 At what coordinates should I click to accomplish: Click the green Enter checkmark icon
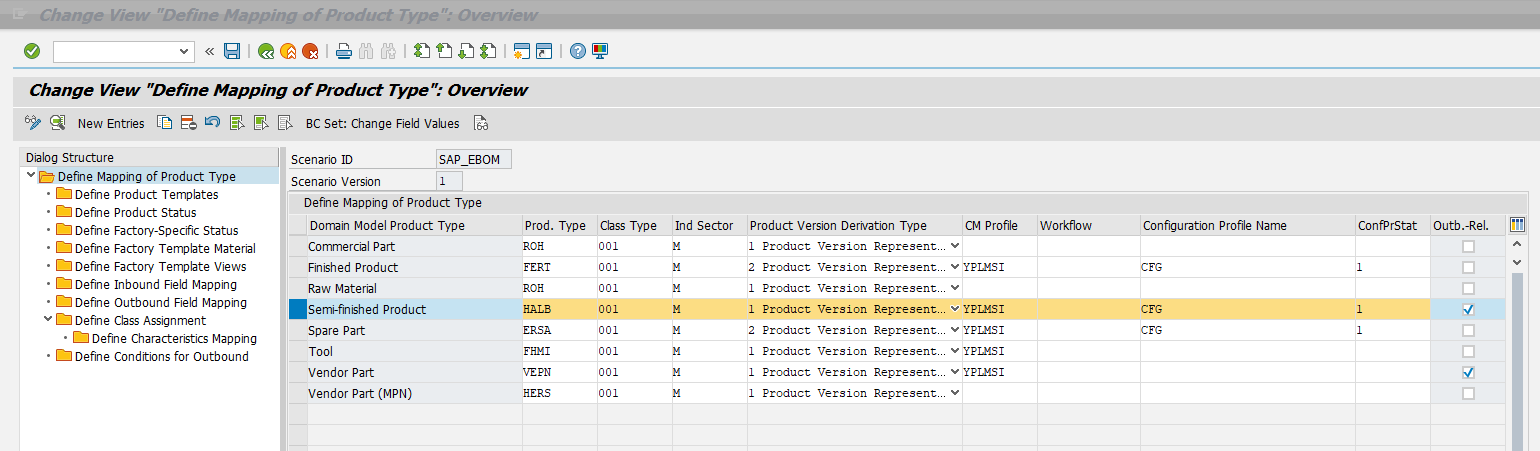click(32, 51)
